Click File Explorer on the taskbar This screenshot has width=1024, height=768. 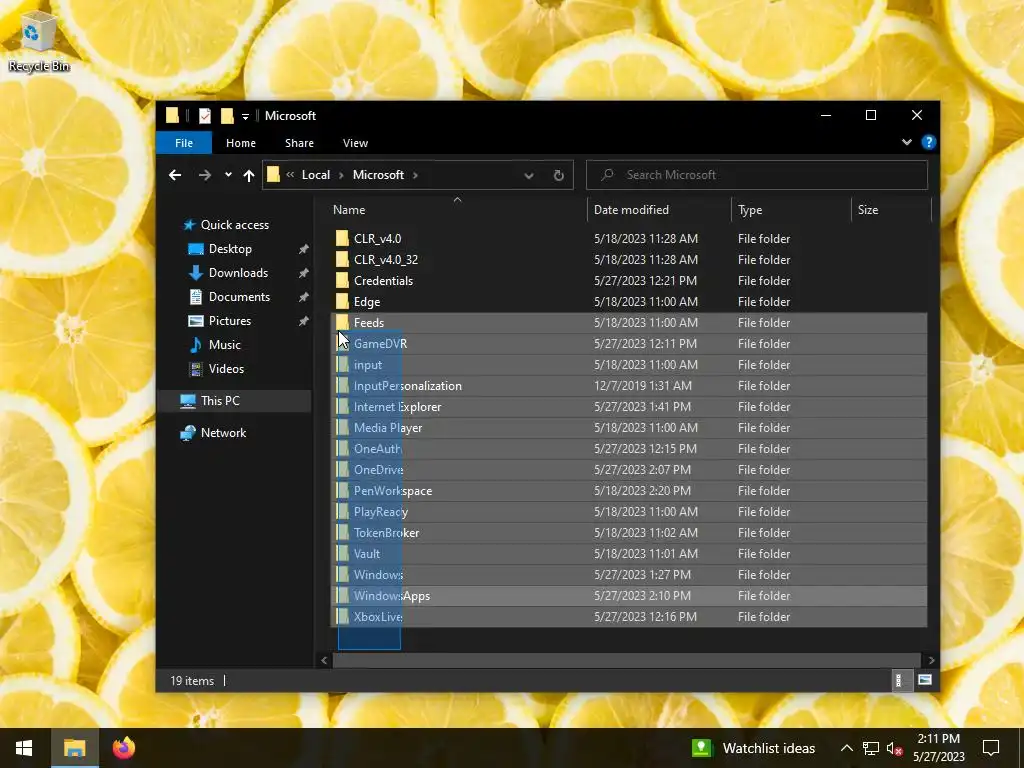coord(74,748)
